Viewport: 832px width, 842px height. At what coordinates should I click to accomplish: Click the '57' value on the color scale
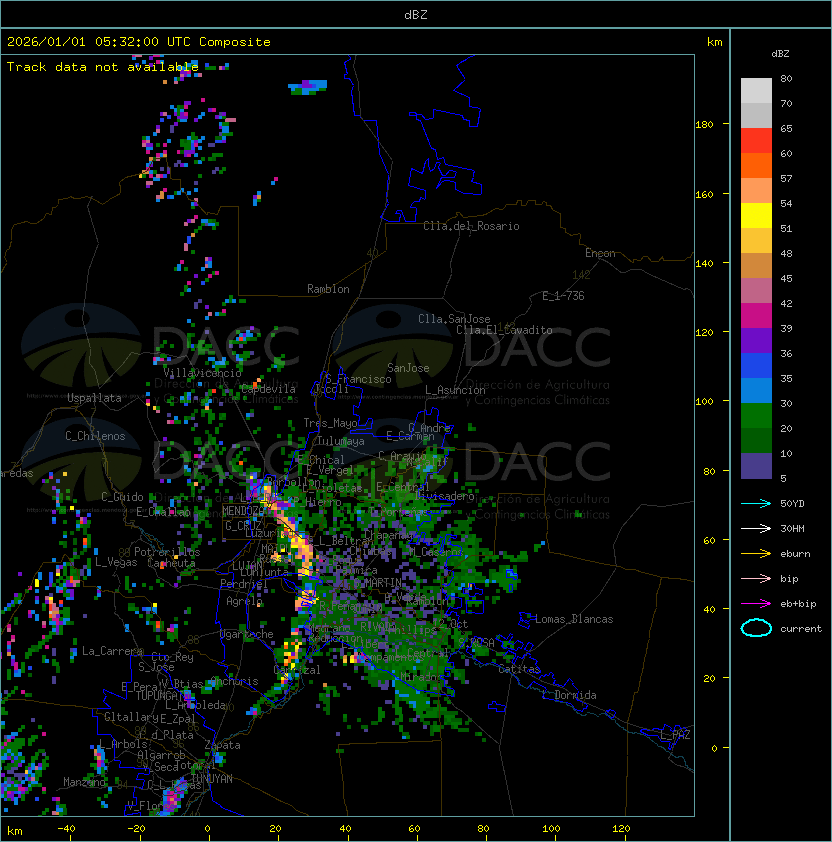(x=786, y=178)
